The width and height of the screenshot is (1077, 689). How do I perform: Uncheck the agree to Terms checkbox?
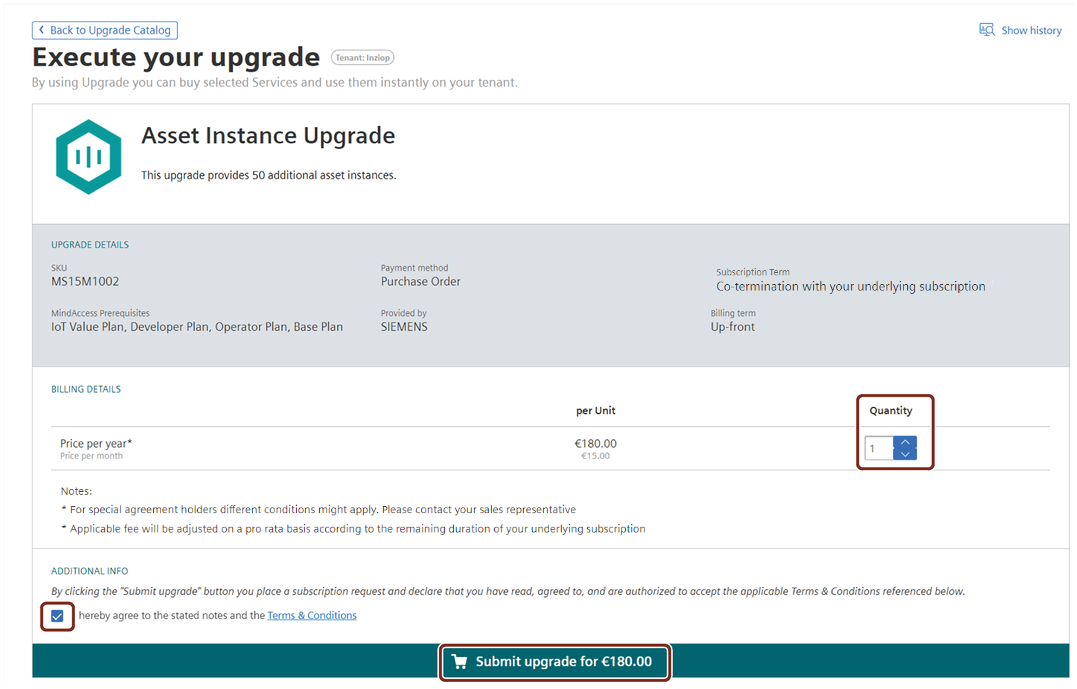[57, 615]
